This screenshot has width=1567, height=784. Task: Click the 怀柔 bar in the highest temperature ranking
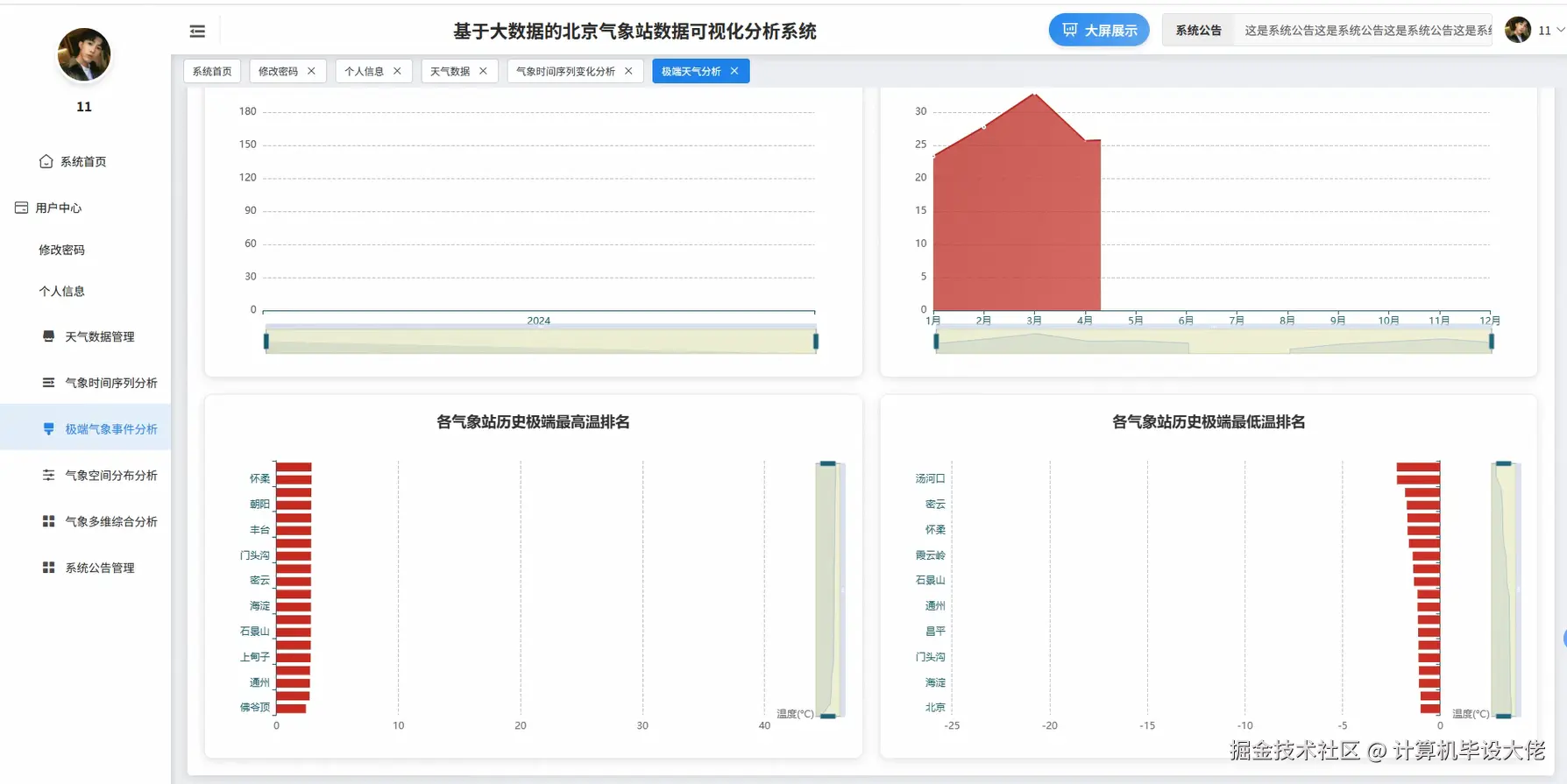coord(294,479)
